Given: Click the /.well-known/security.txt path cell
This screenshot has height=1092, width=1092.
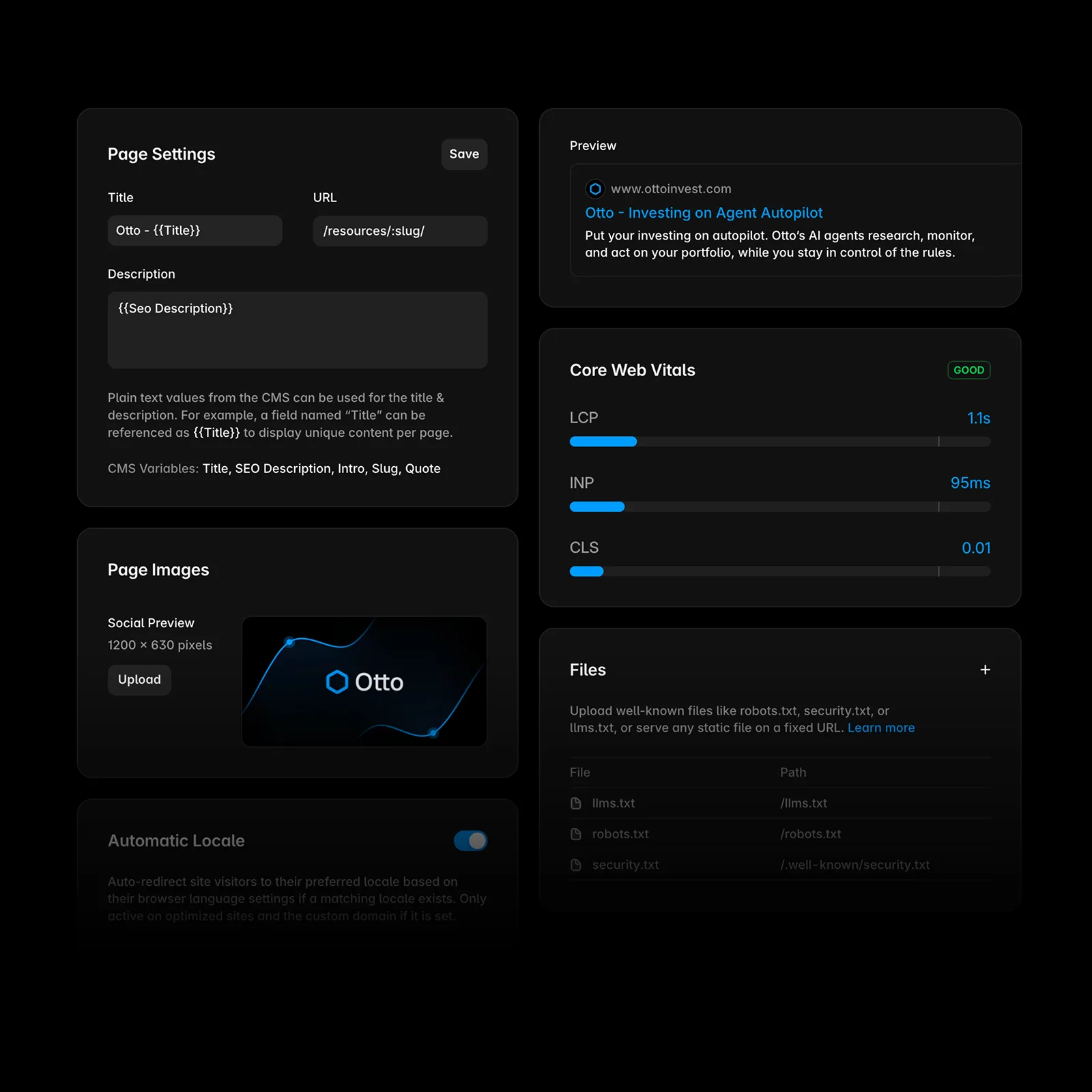Looking at the screenshot, I should click(x=855, y=865).
